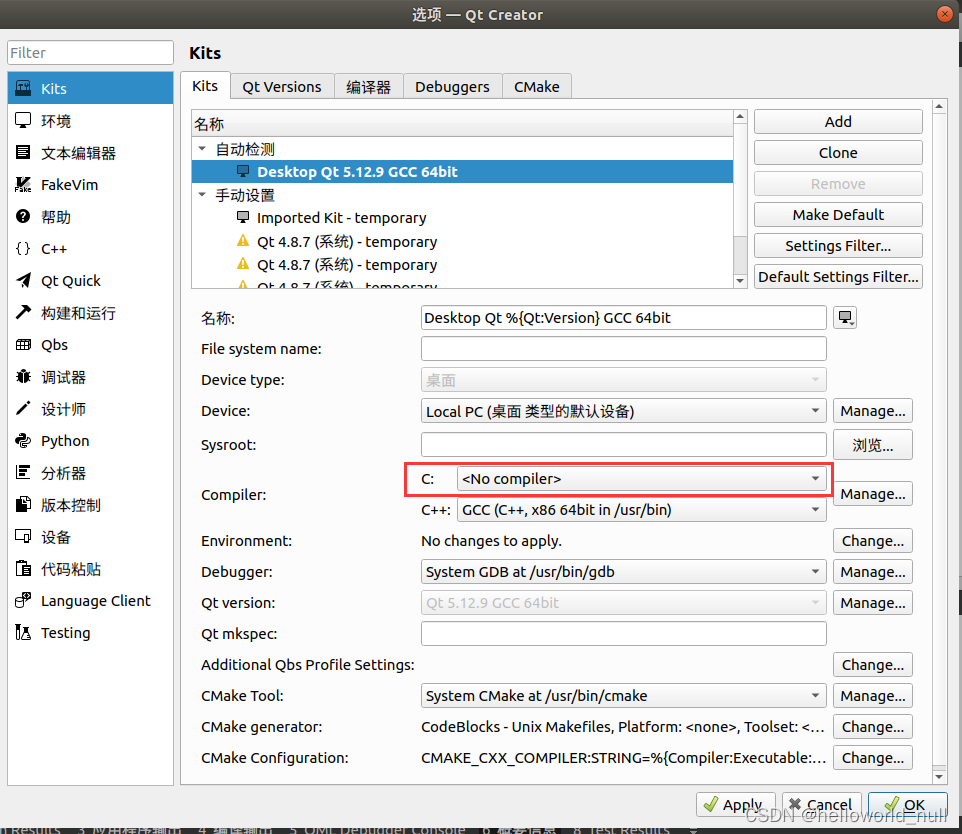Open the Device dropdown showing Local PC

[x=623, y=411]
